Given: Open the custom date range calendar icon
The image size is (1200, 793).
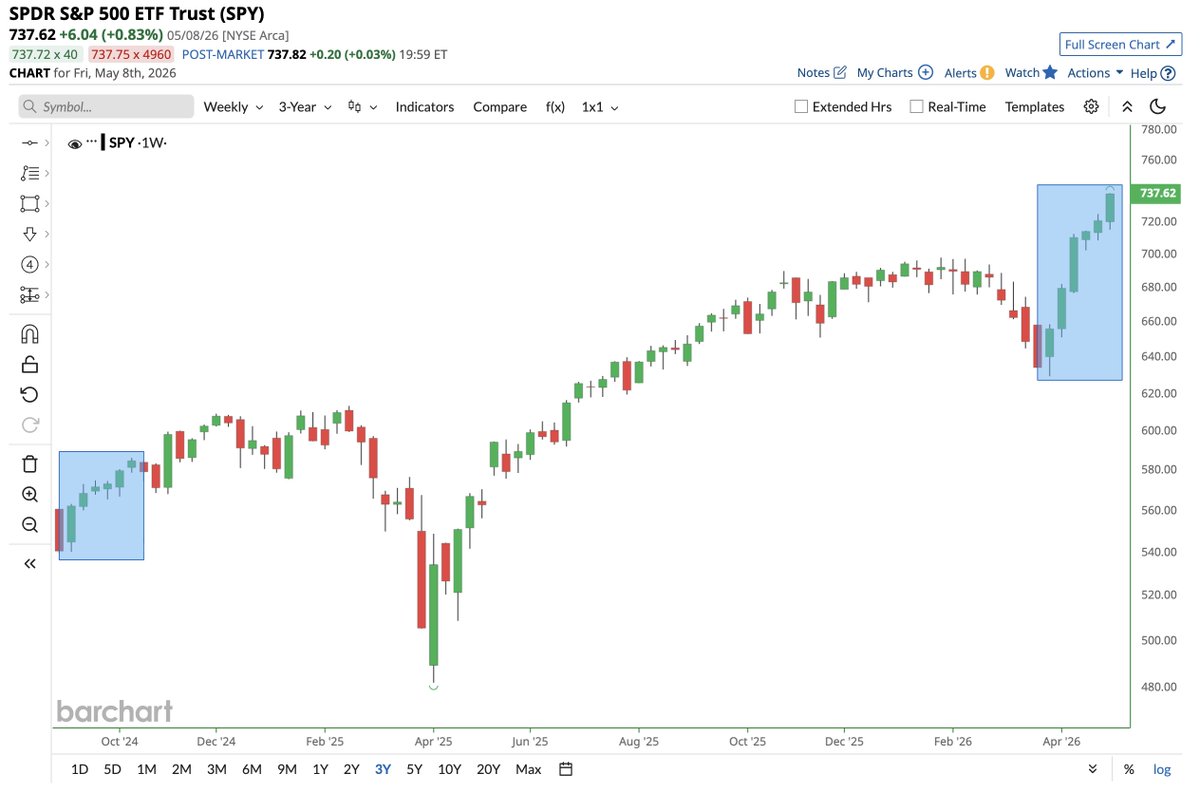Looking at the screenshot, I should (566, 769).
